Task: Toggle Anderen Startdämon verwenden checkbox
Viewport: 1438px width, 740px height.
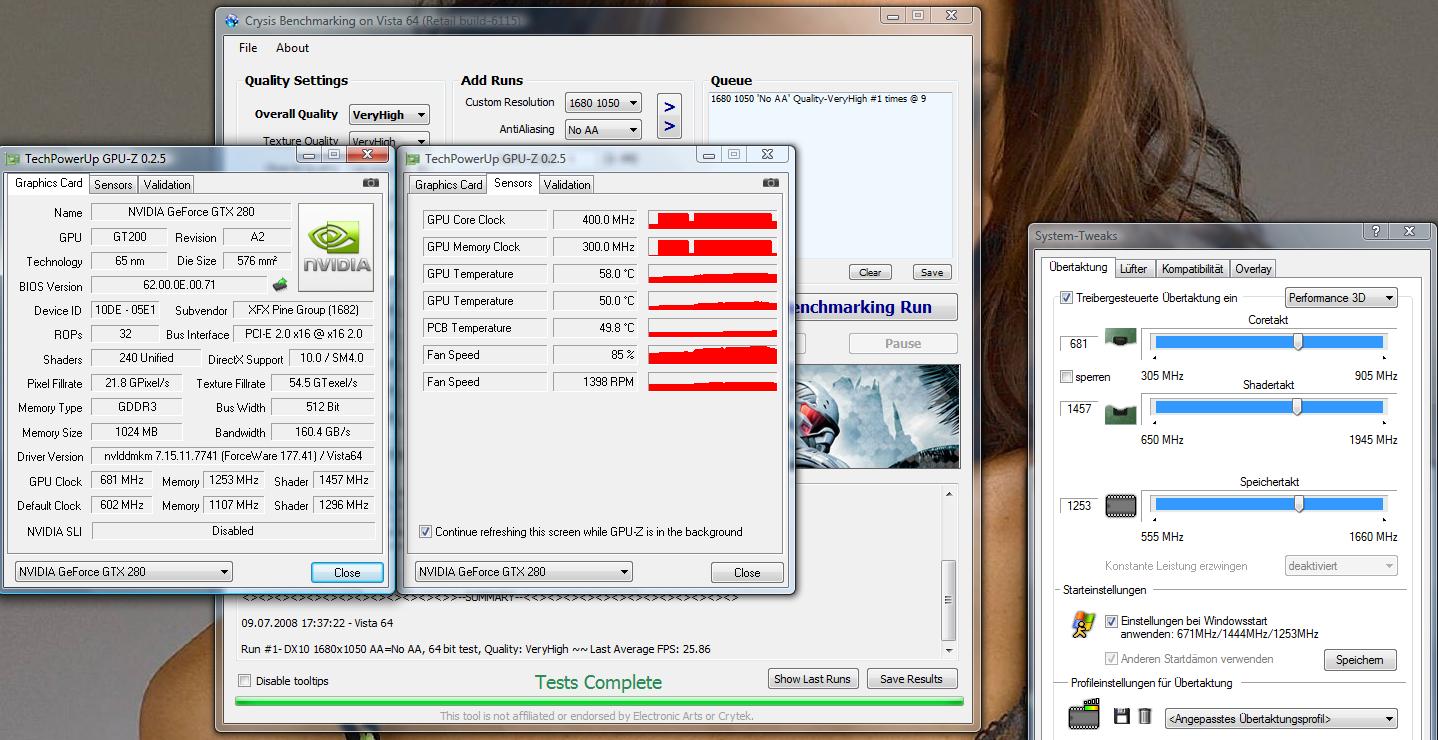Action: pos(1111,659)
